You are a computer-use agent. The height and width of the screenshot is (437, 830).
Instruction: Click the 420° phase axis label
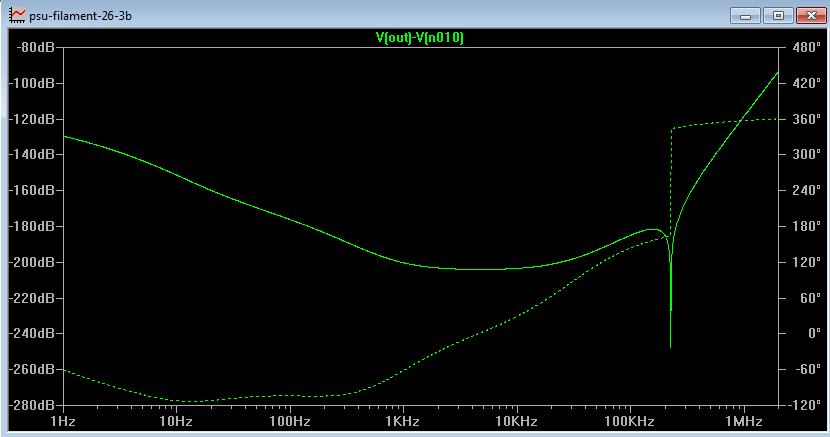[806, 83]
